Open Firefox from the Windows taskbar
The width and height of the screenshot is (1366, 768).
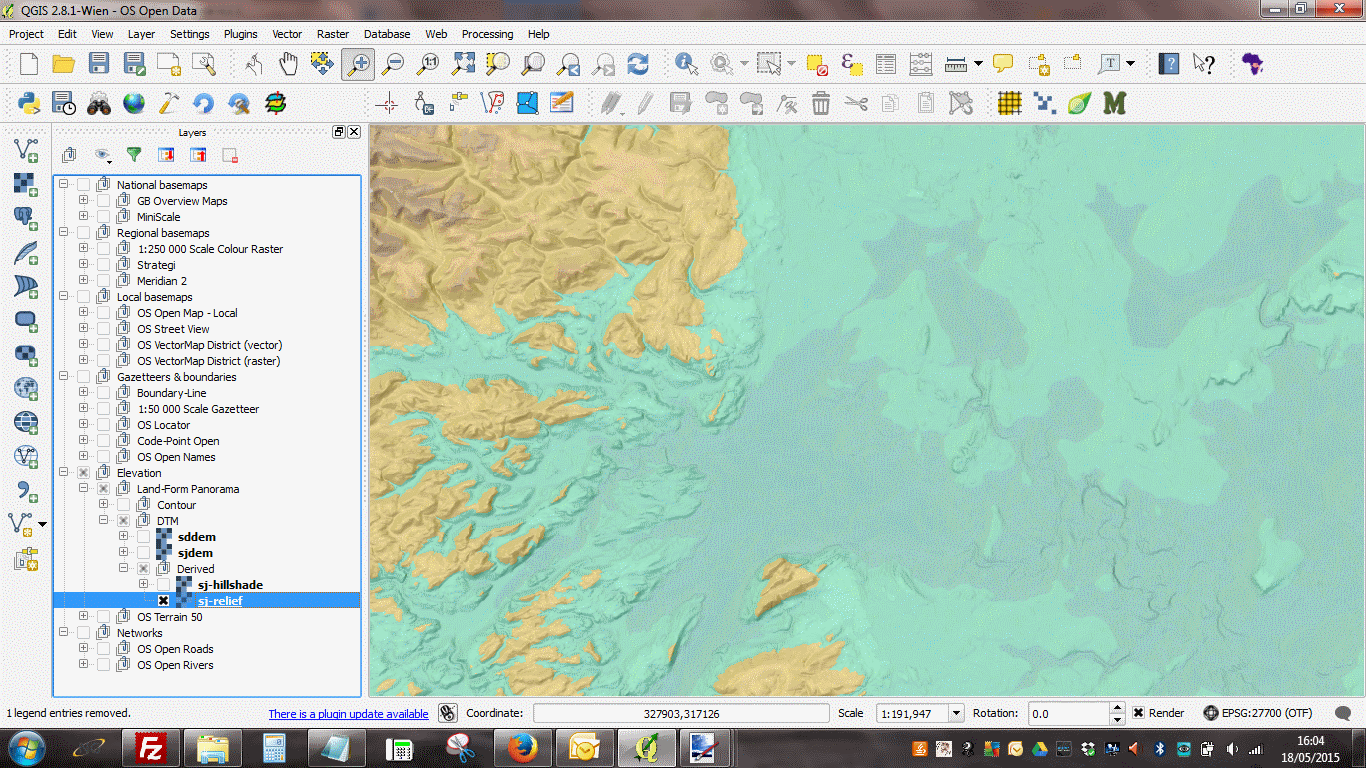pos(522,747)
